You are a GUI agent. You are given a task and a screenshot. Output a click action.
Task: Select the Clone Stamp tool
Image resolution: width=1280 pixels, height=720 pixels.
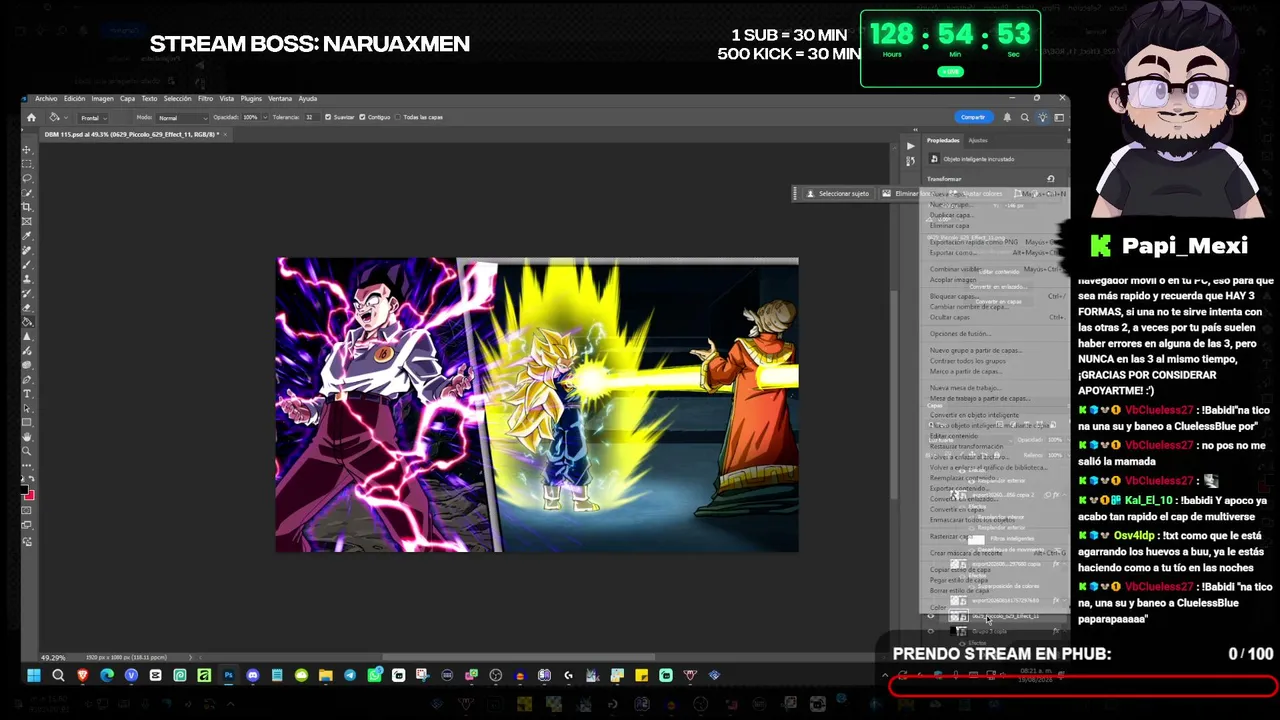pos(27,279)
